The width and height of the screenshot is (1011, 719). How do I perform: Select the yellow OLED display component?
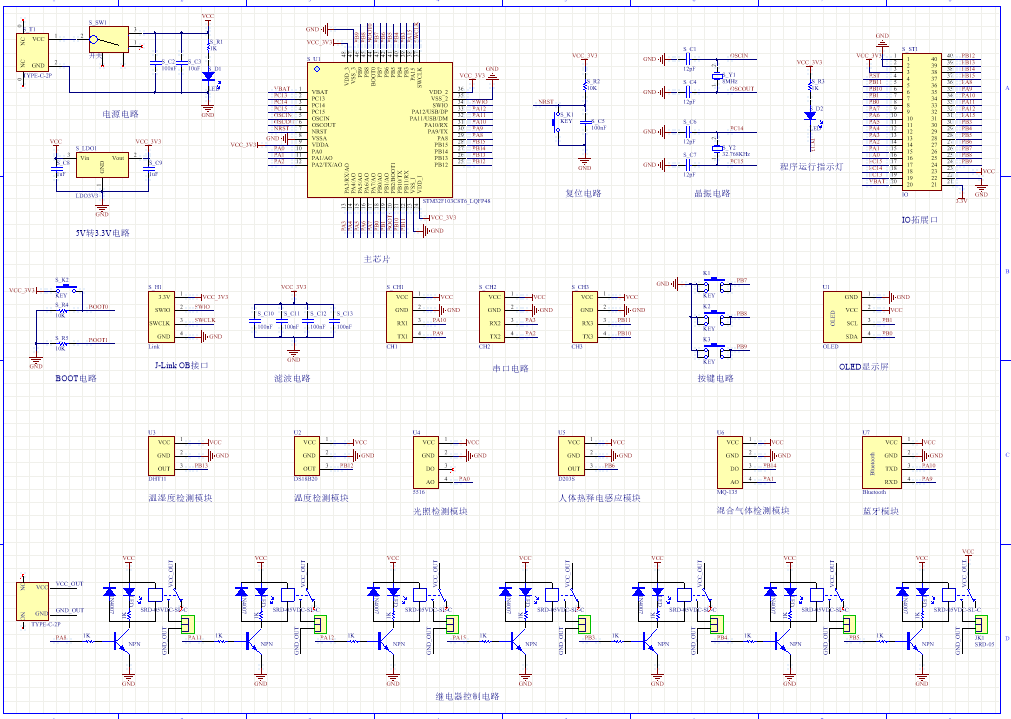(x=840, y=317)
